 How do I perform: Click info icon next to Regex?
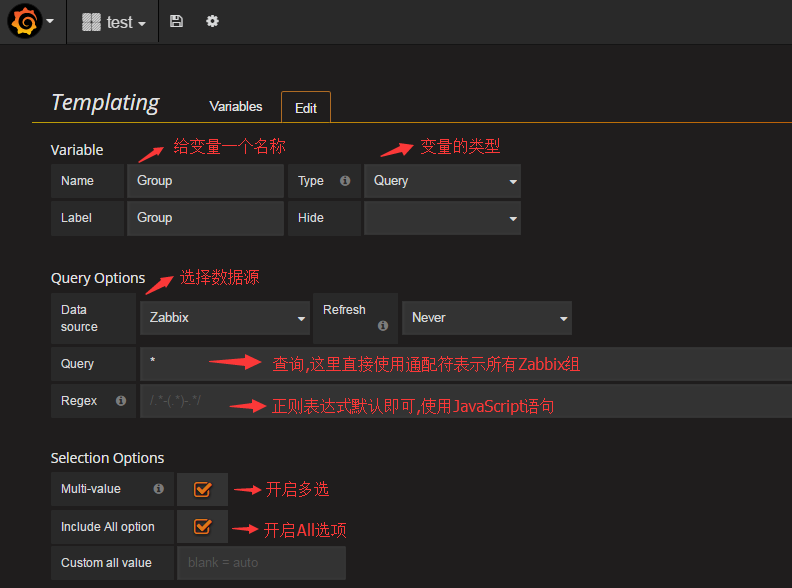click(121, 401)
